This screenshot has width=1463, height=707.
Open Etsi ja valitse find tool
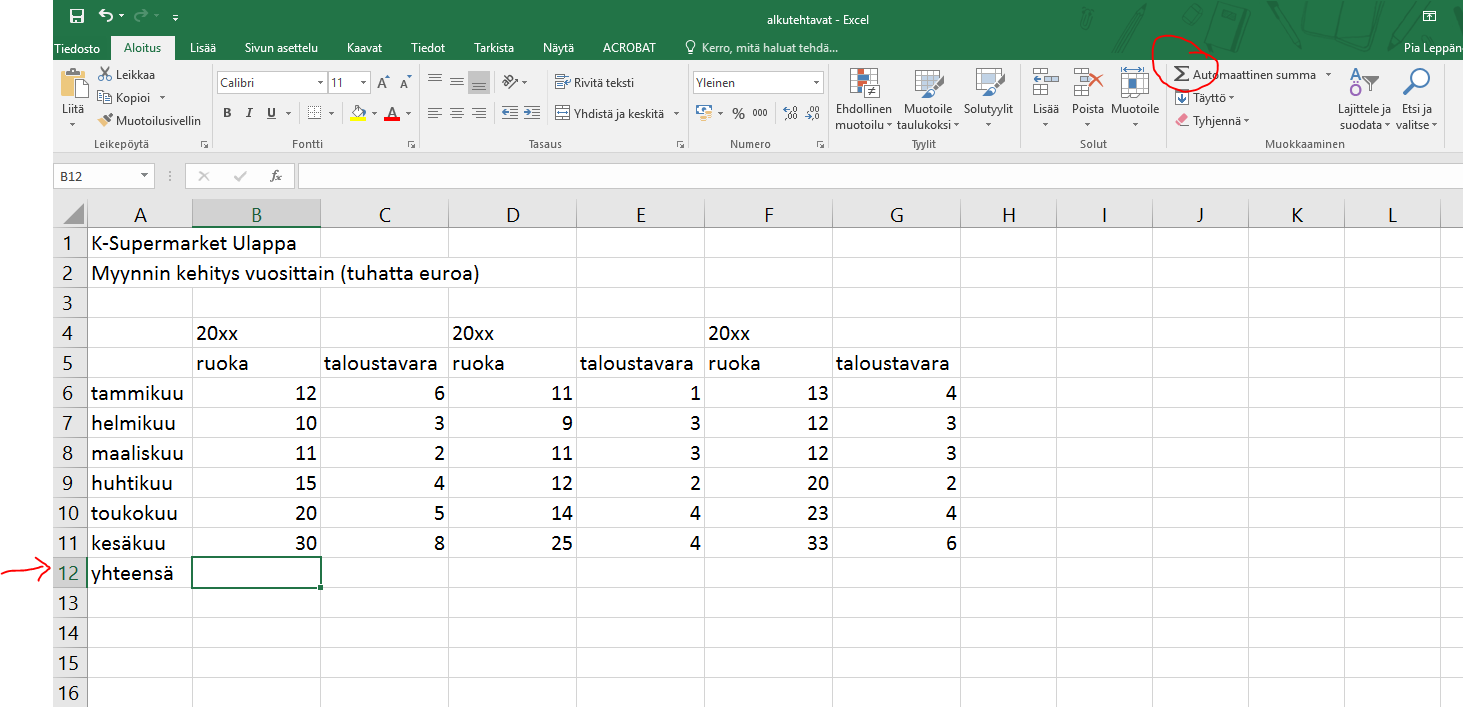tap(1416, 100)
